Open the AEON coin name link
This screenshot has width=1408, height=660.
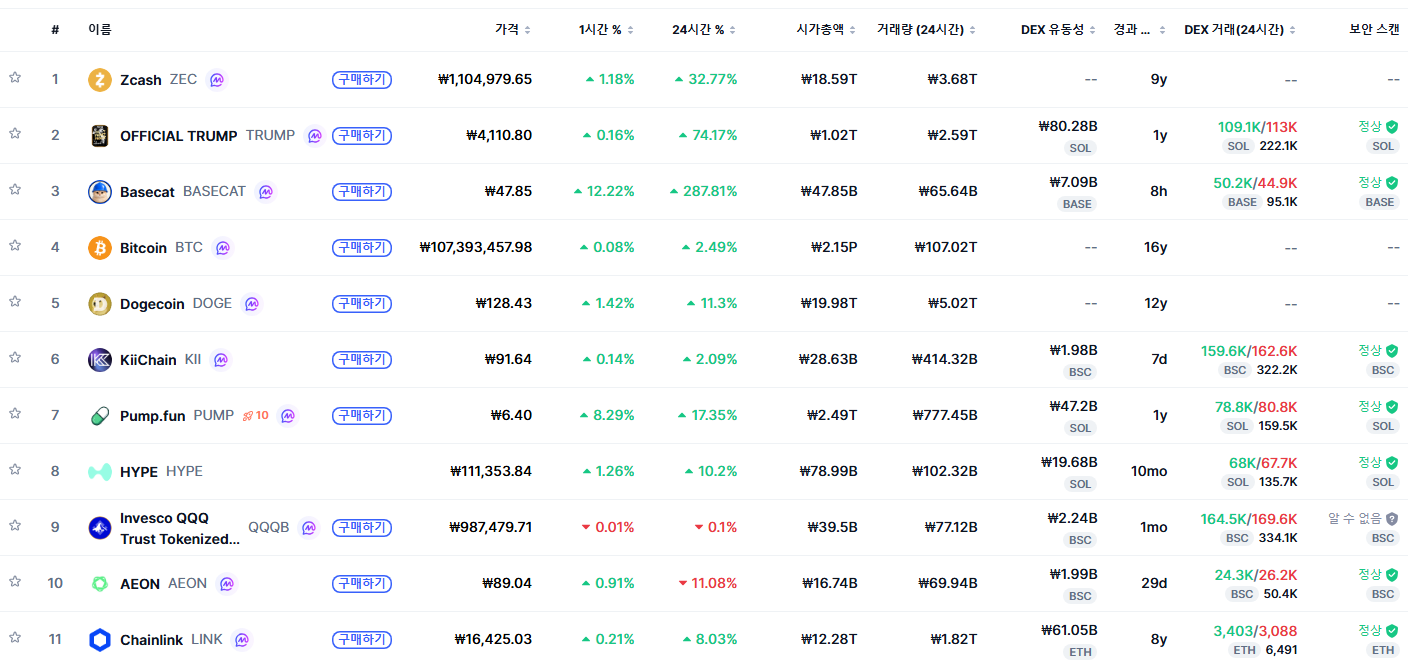140,584
